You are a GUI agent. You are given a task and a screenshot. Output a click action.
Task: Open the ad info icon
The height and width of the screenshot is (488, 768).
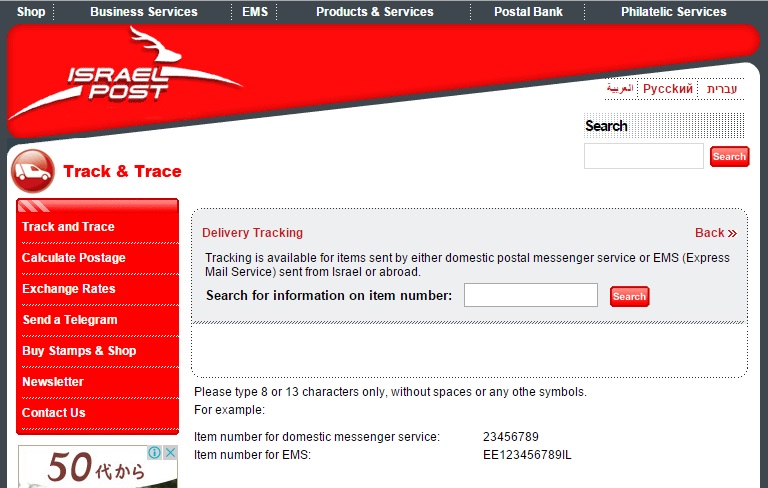pos(154,452)
